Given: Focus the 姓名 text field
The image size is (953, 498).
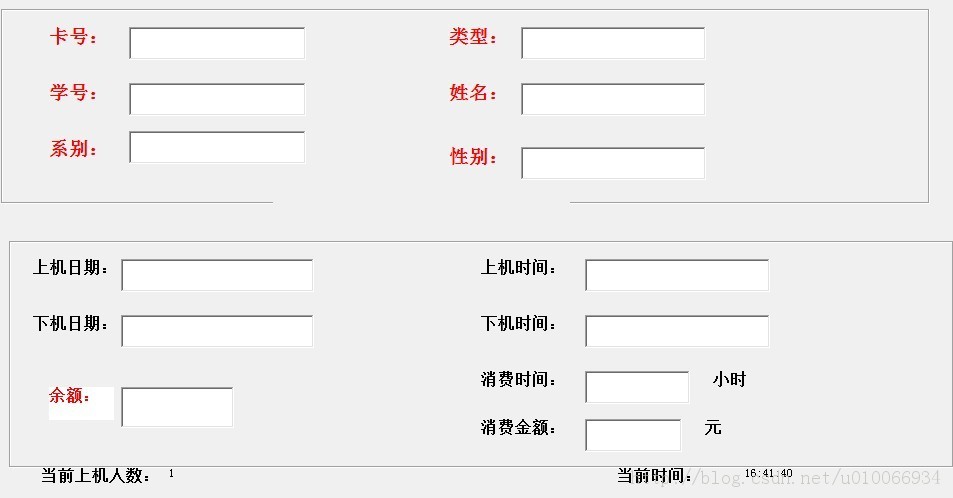Looking at the screenshot, I should tap(613, 99).
